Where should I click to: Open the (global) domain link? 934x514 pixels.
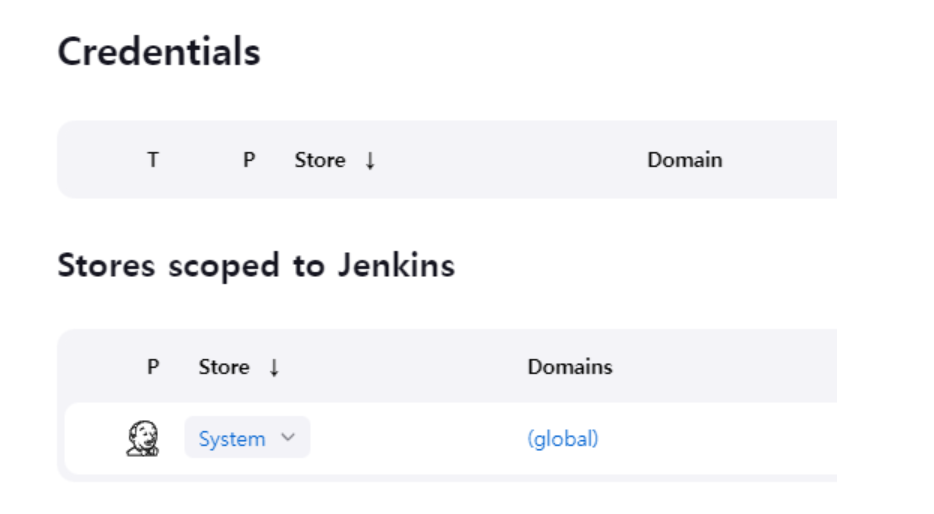click(563, 439)
